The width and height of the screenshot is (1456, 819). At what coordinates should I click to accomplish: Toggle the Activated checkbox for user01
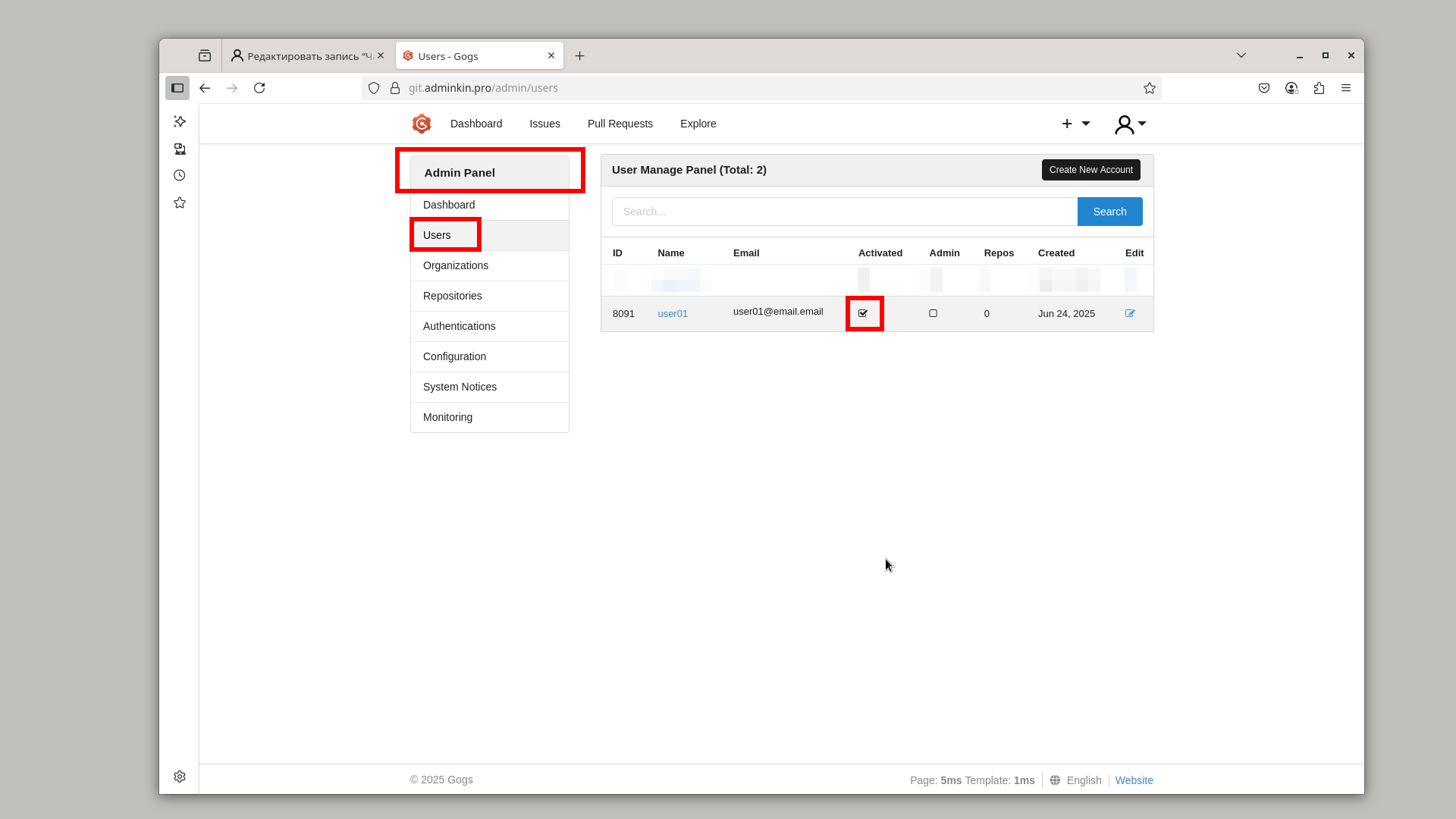(x=863, y=313)
